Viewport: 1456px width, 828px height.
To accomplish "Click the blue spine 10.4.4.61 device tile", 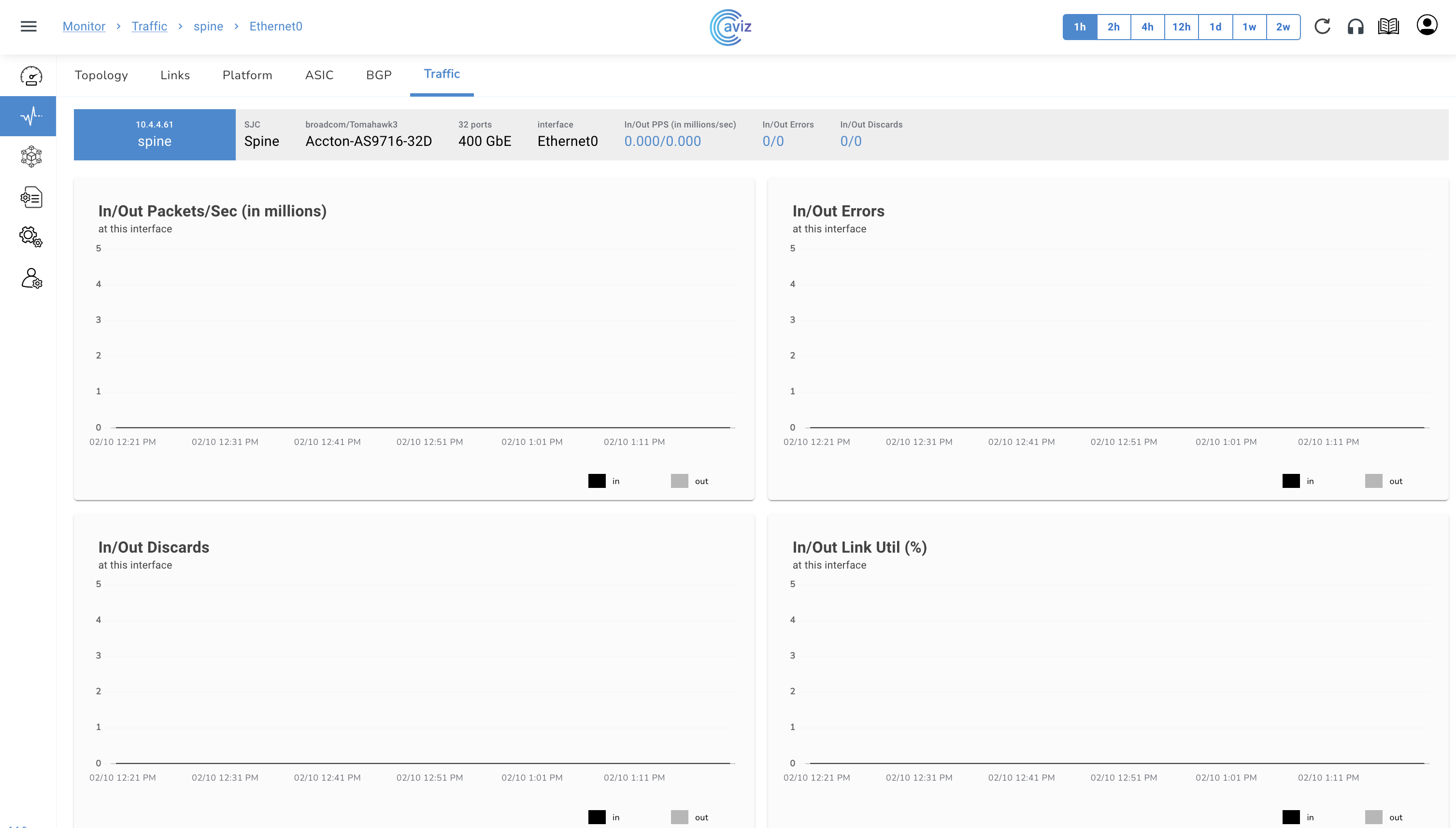I will click(x=154, y=134).
